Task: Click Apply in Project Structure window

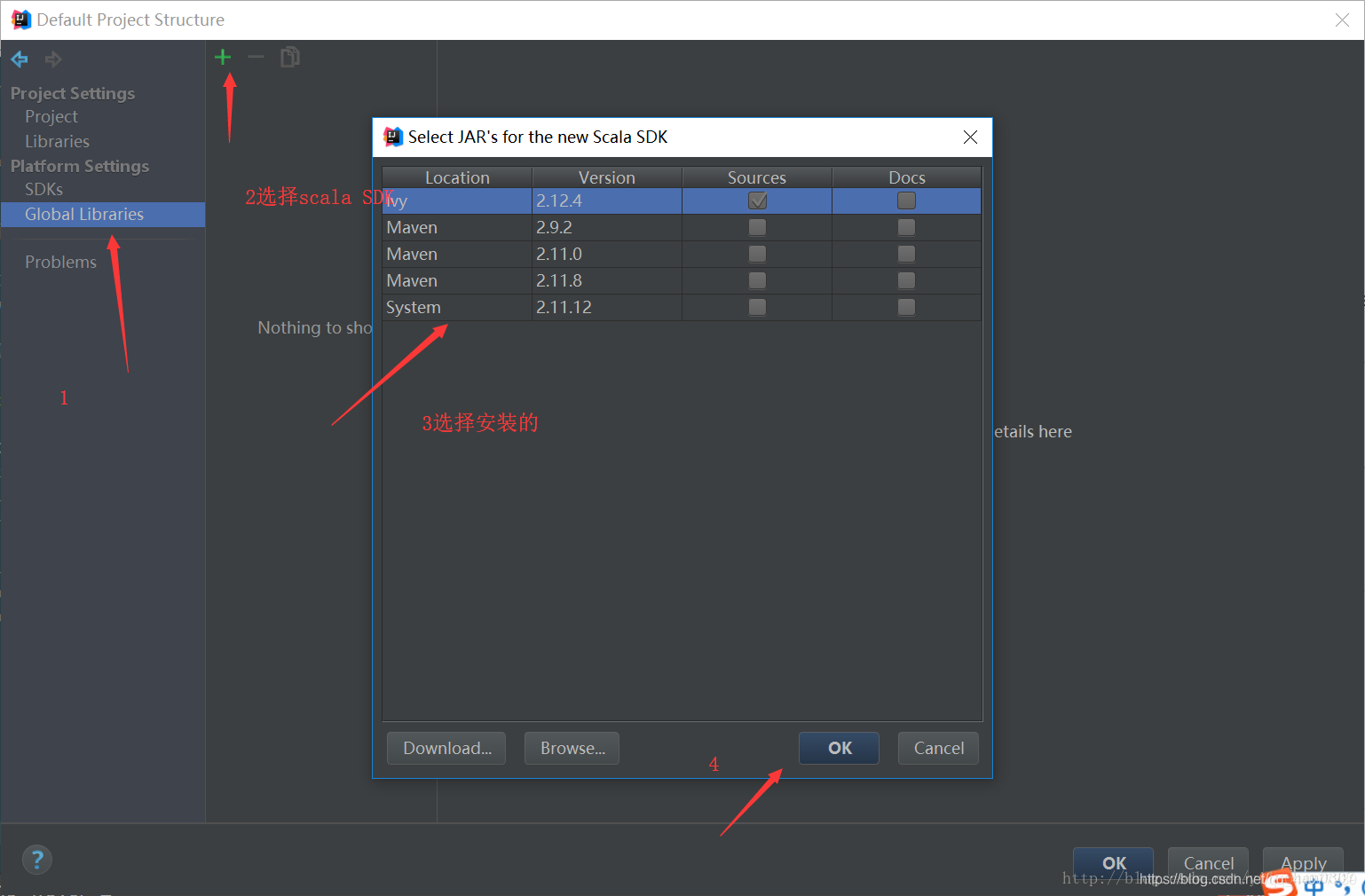Action: click(x=1303, y=862)
